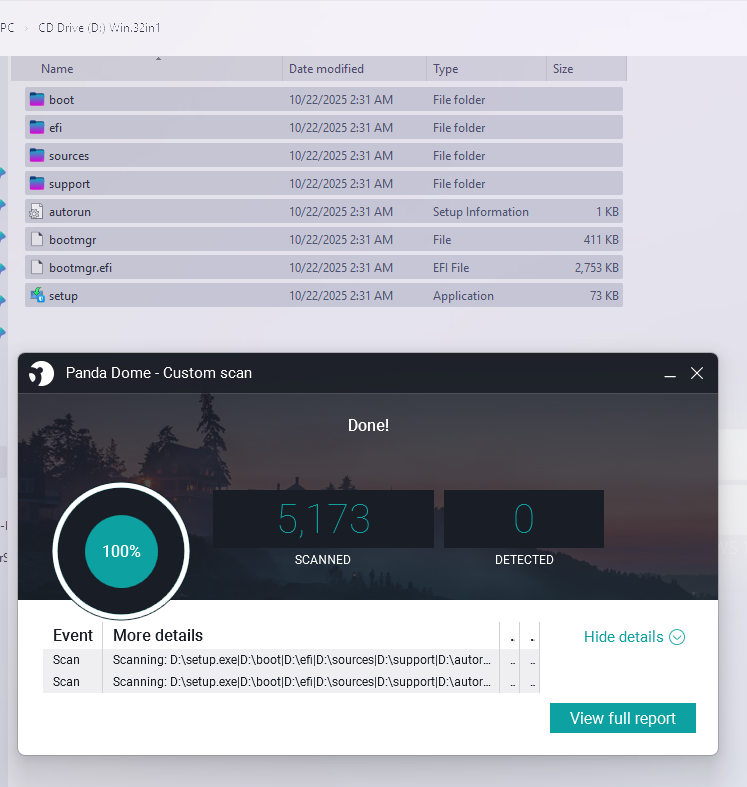Minimize the Panda Dome scan window
747x787 pixels.
tap(670, 374)
